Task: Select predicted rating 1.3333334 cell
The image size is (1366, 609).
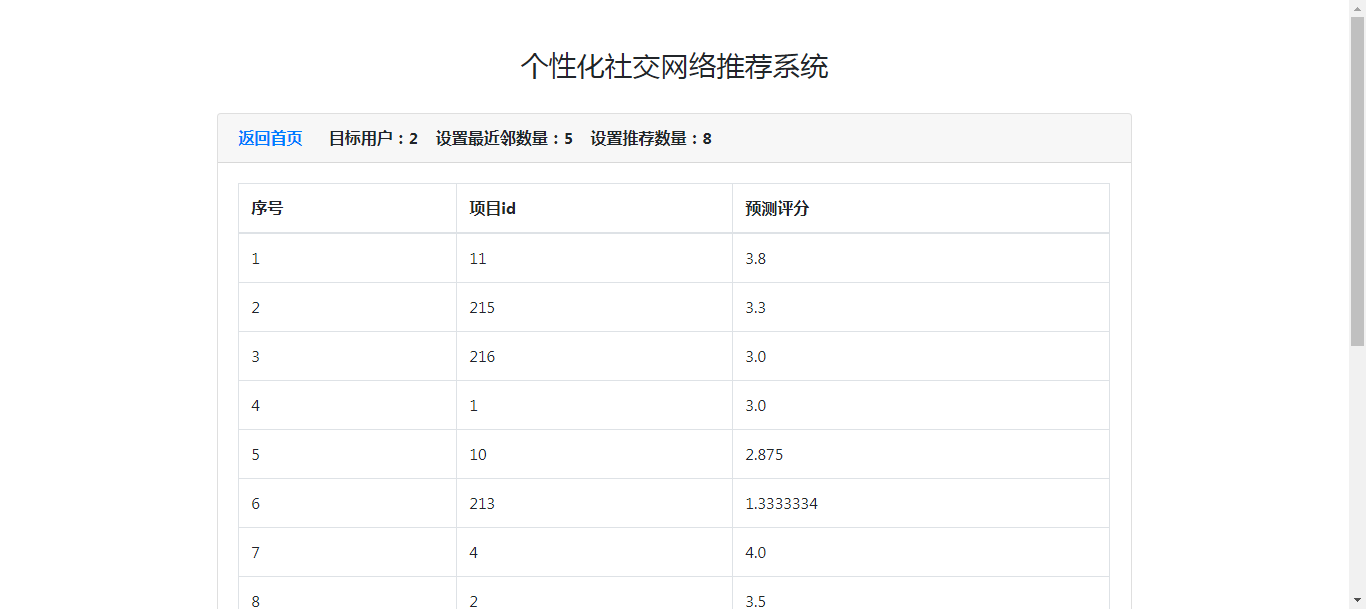Action: coord(921,503)
